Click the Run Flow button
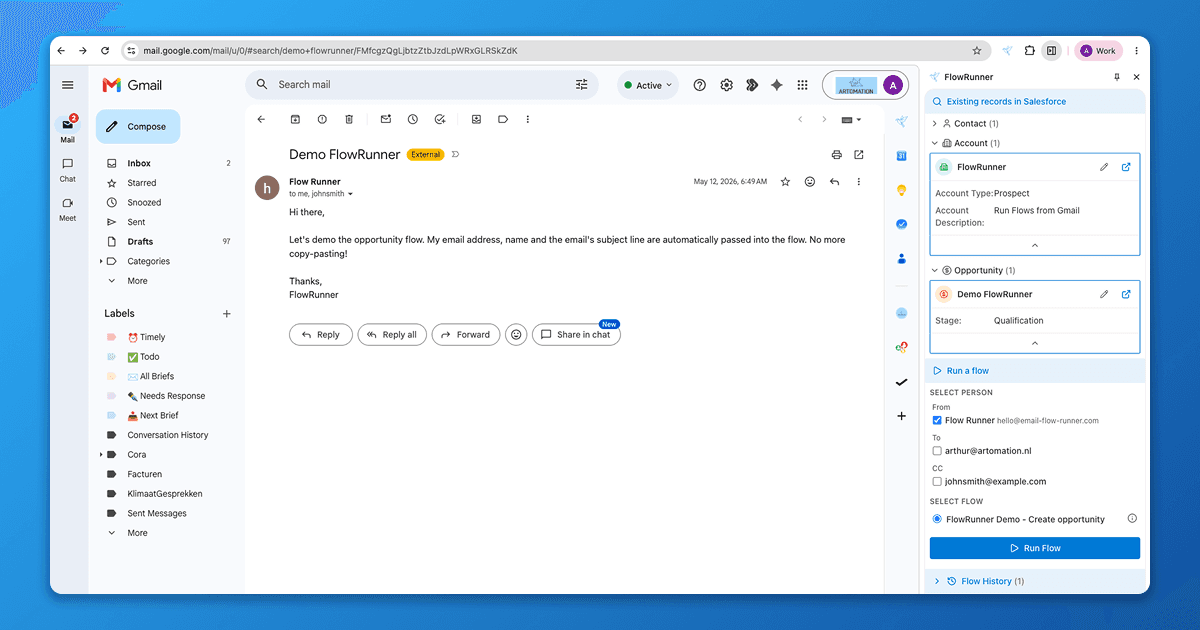This screenshot has height=630, width=1200. coord(1034,548)
